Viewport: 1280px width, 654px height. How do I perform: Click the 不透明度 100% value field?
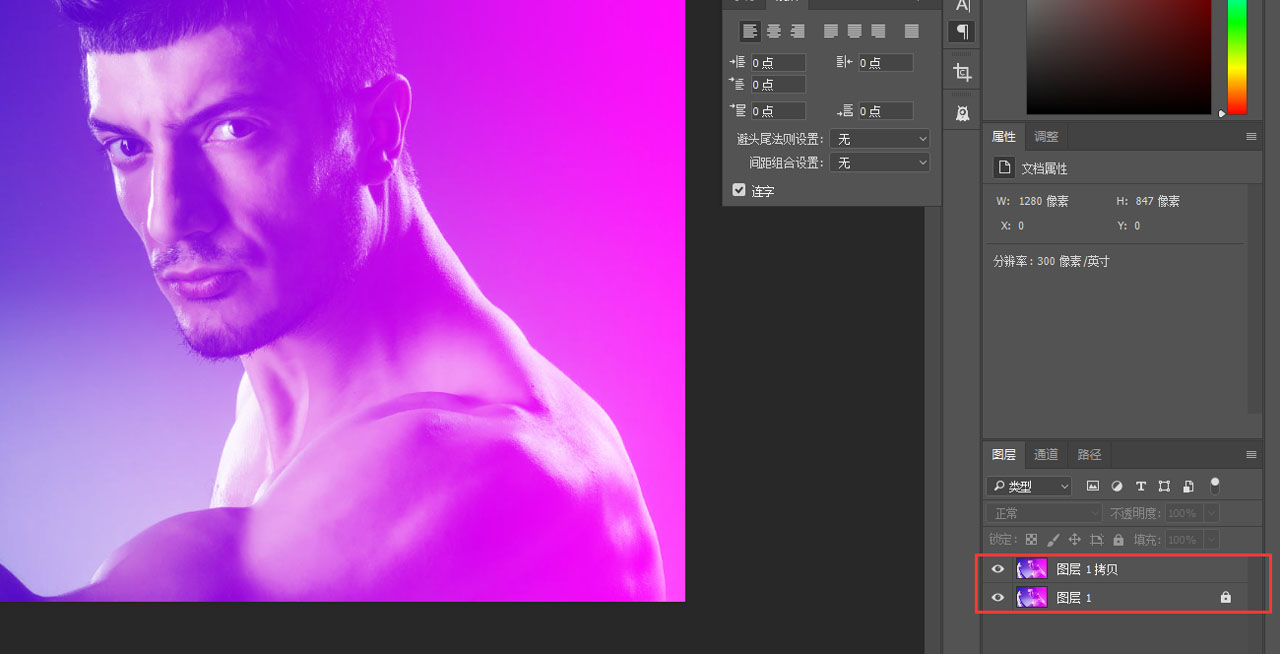(1184, 513)
